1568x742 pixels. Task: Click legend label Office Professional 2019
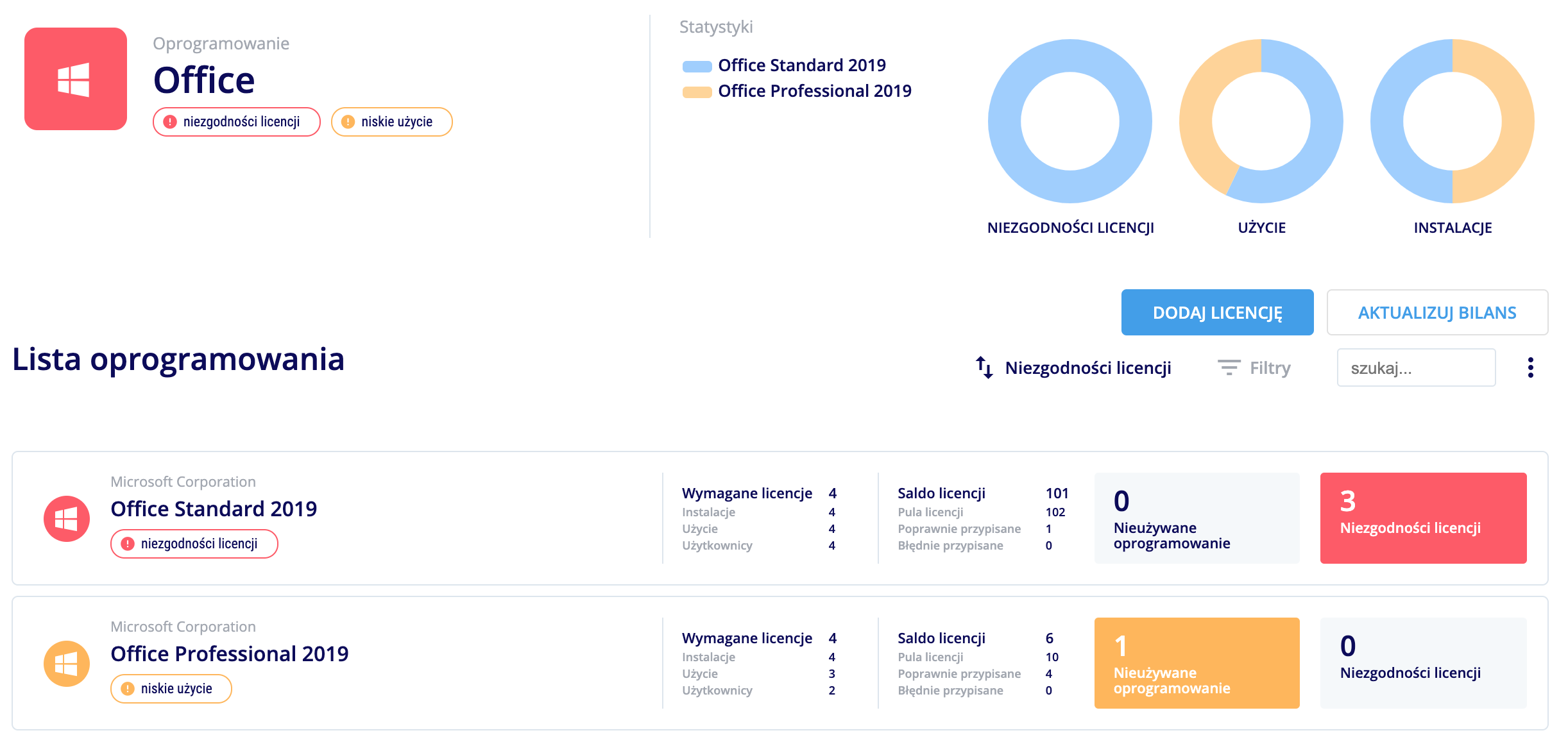815,91
